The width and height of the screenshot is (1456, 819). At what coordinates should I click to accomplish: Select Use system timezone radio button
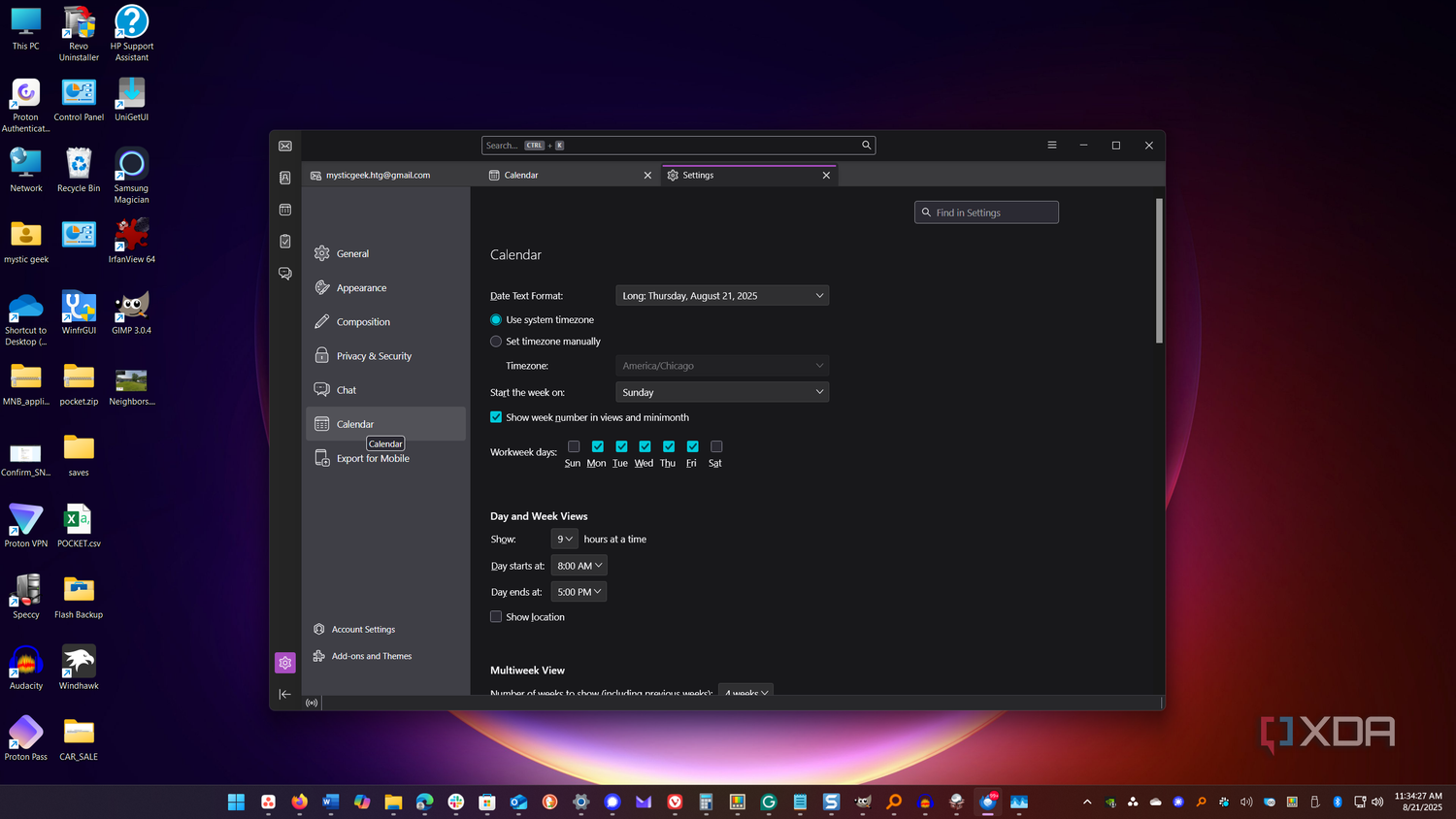[x=496, y=320]
